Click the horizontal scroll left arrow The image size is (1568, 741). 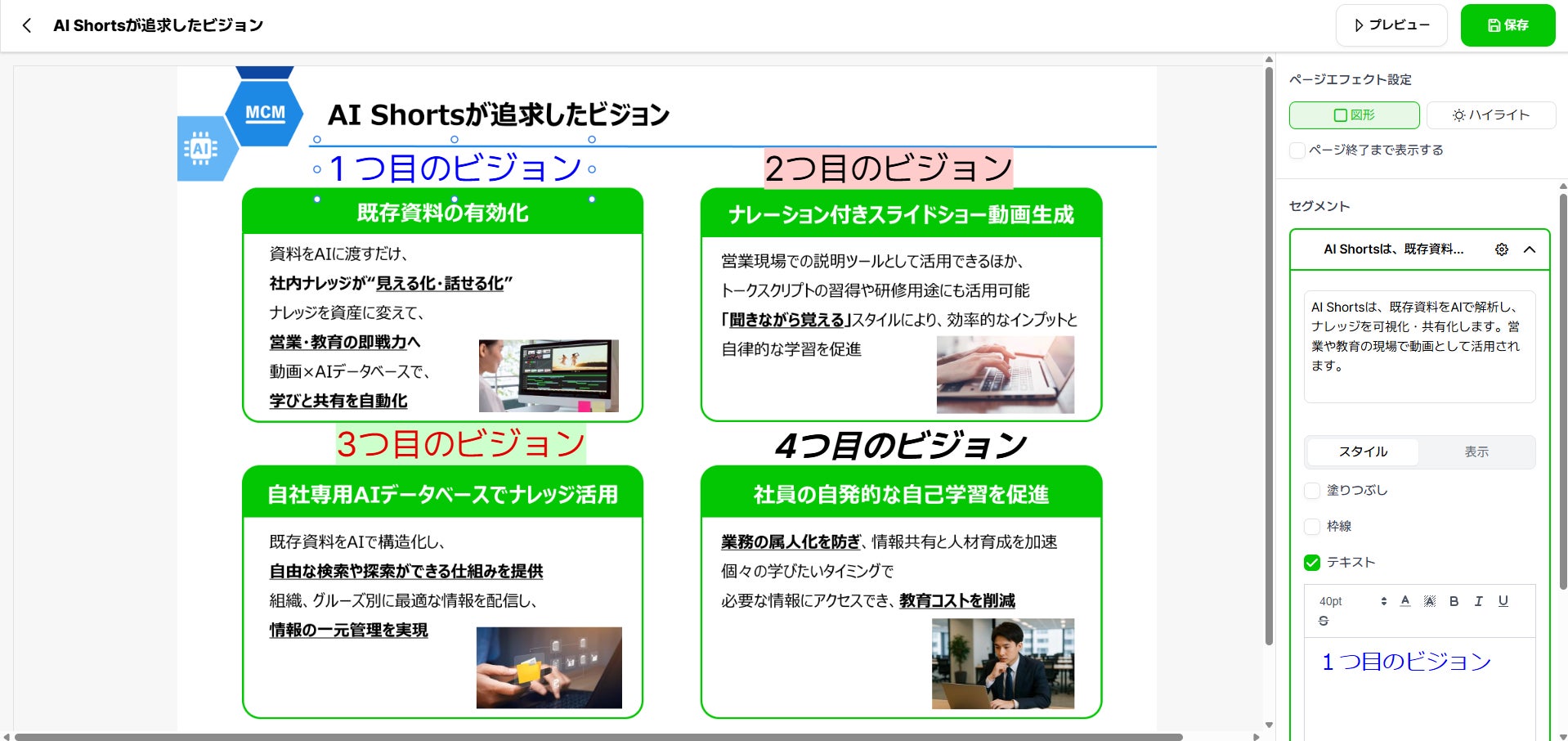click(7, 737)
